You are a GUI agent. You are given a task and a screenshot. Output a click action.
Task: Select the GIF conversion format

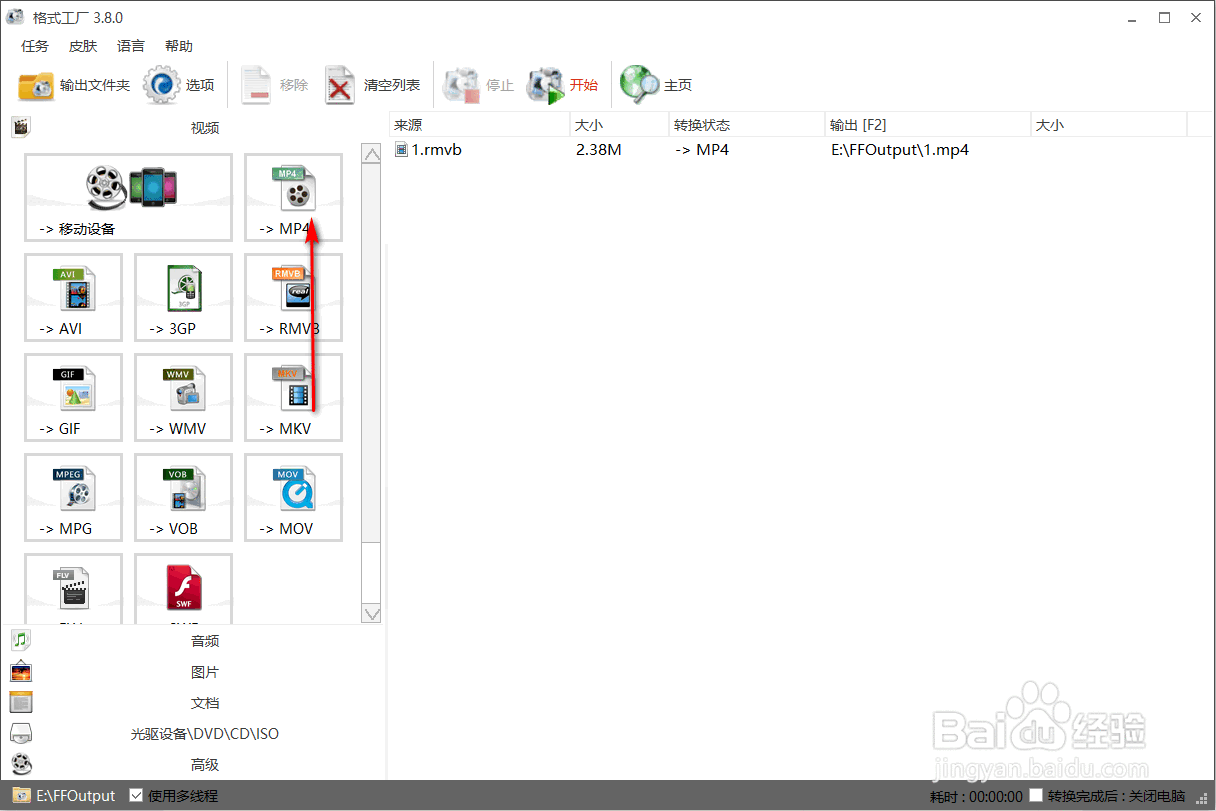point(73,397)
